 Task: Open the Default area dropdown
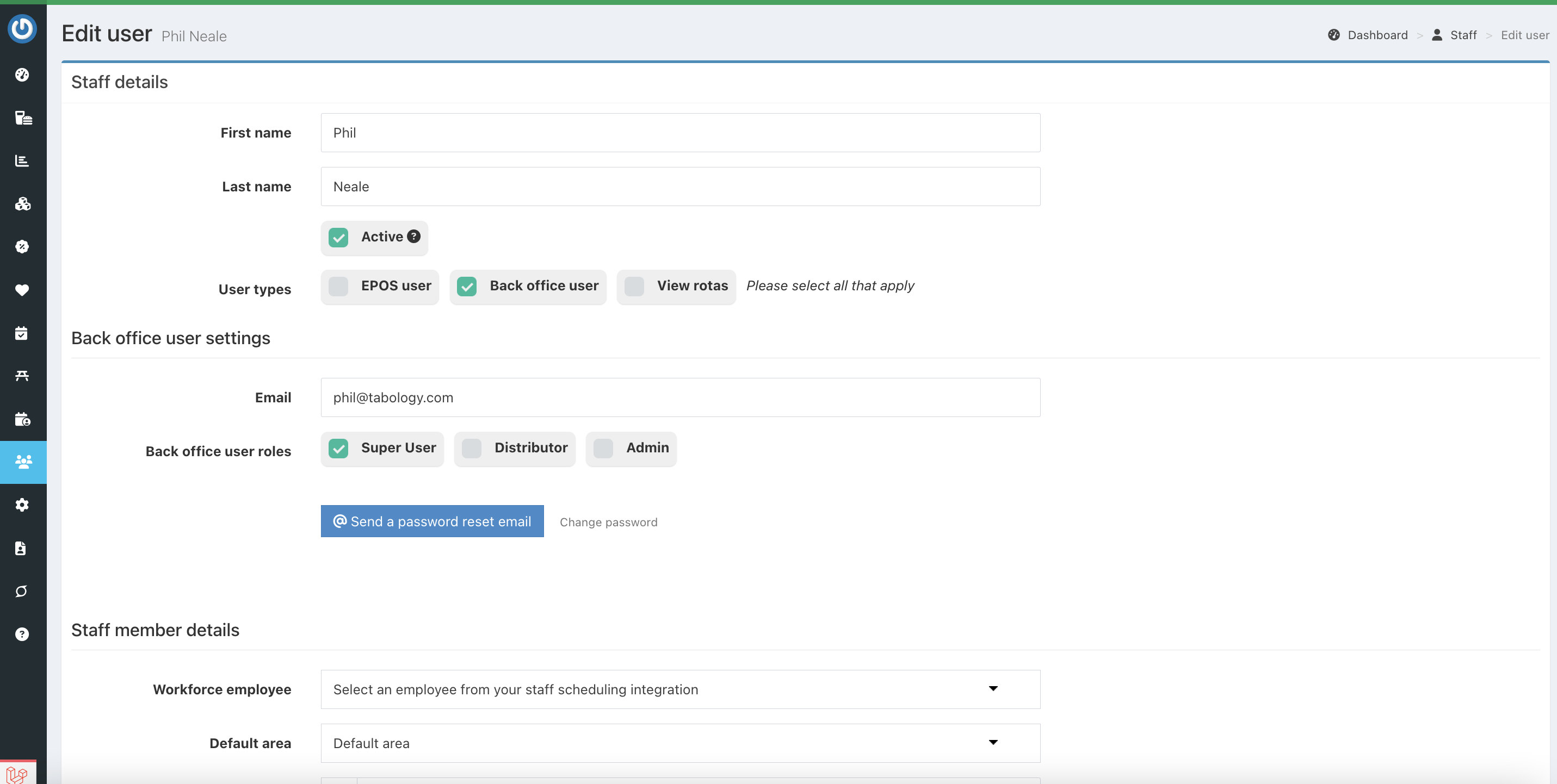pos(680,743)
